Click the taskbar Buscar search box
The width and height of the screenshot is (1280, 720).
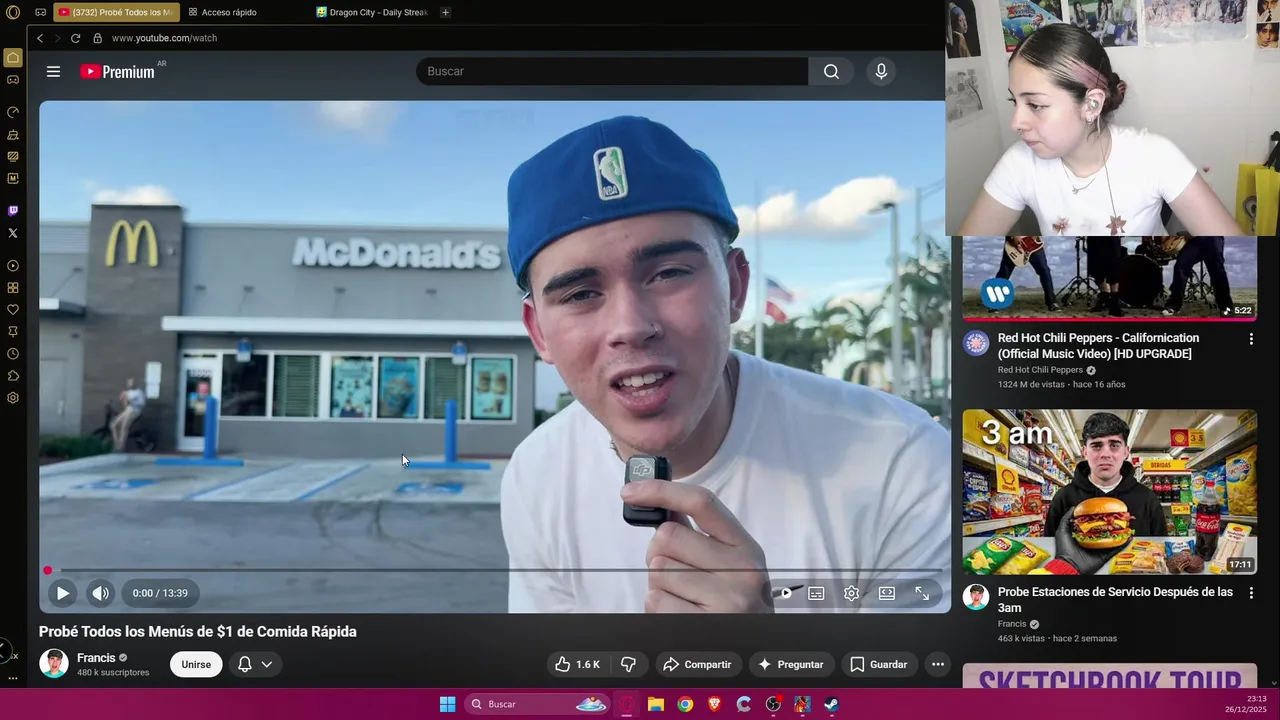(538, 704)
